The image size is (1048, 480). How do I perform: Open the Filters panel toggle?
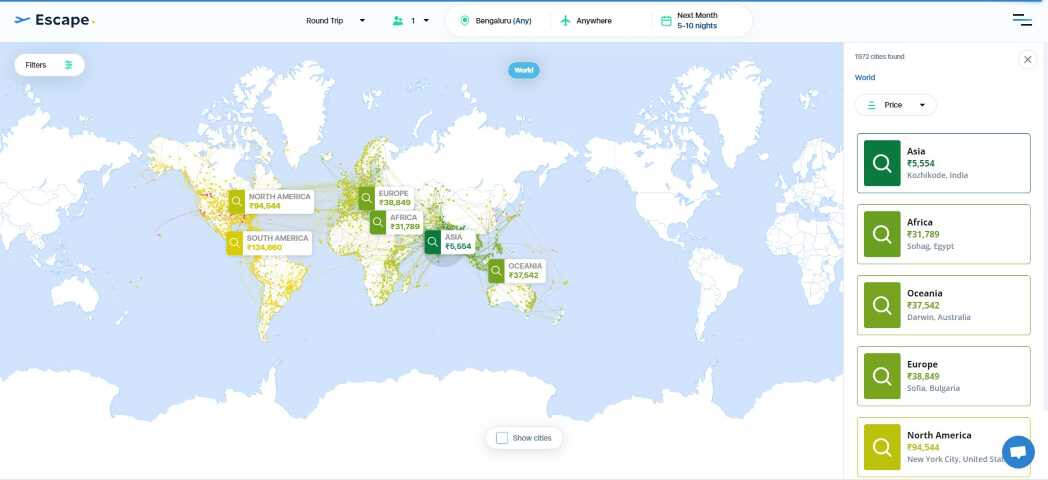coord(49,65)
